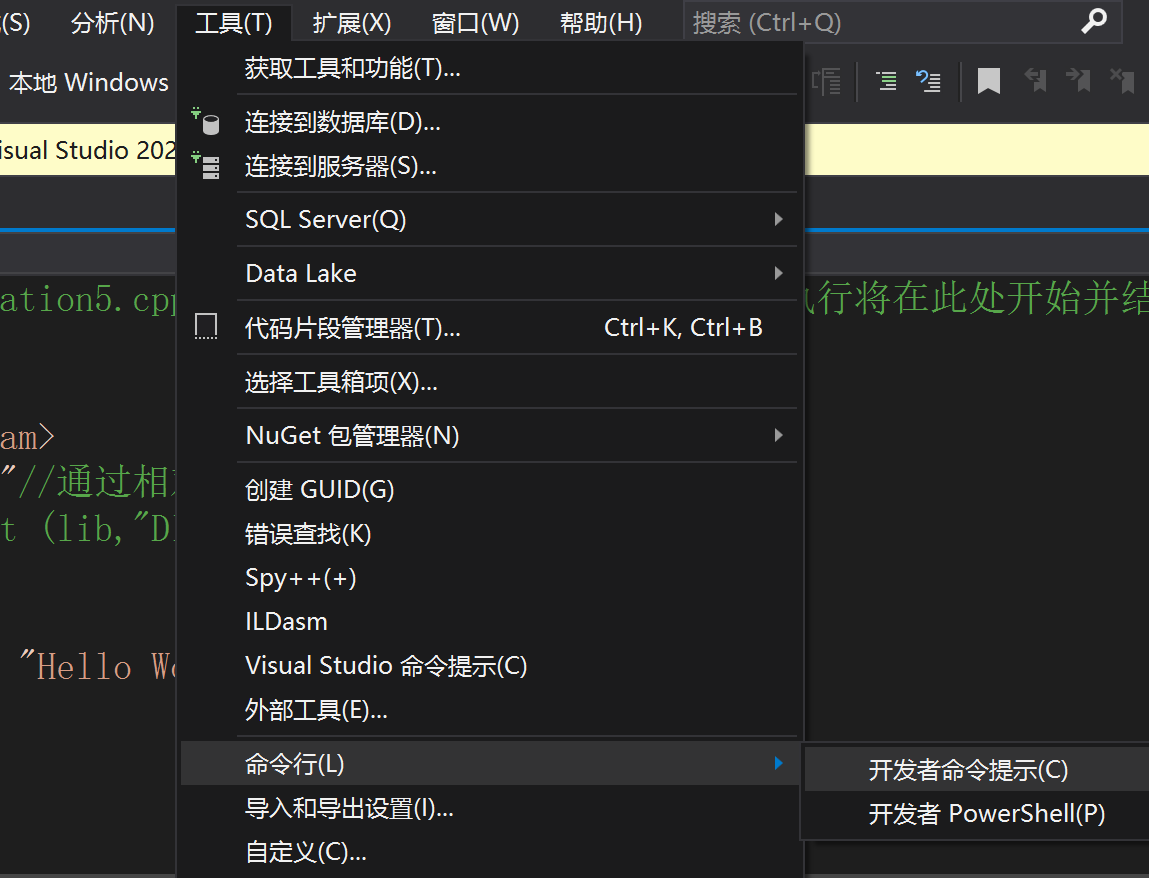Viewport: 1149px width, 878px height.
Task: Click the connect to database icon
Action: [x=206, y=122]
